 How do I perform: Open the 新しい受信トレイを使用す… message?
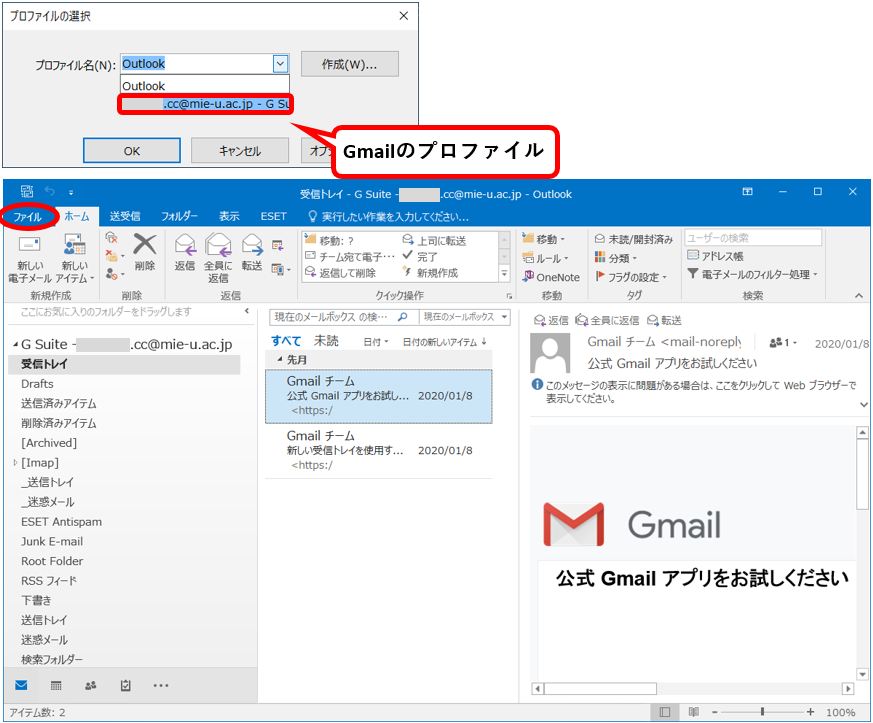click(379, 450)
